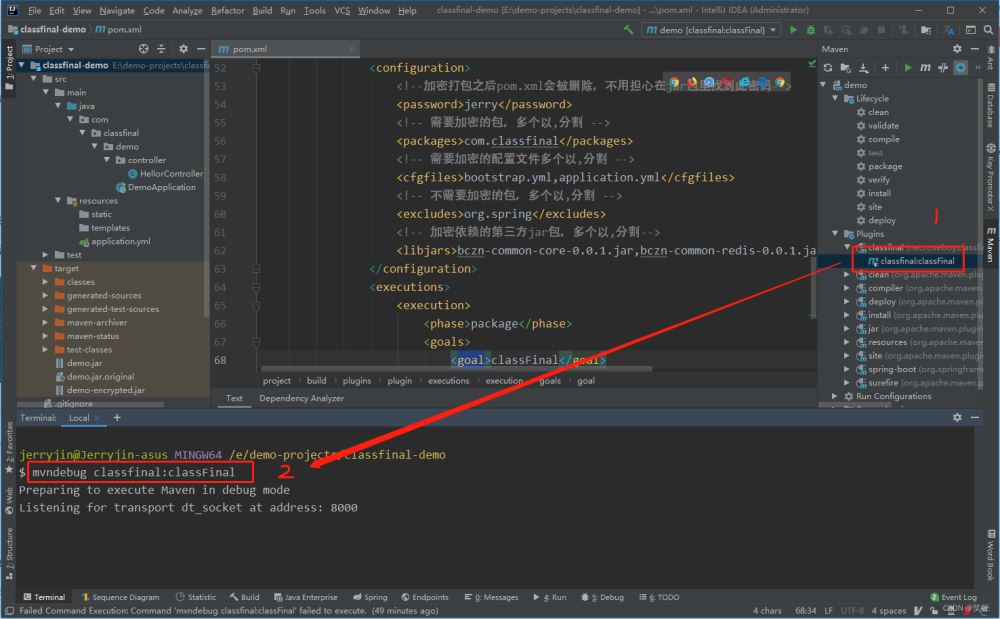Collapse the src folder in project tree
The height and width of the screenshot is (619, 1000).
click(34, 79)
